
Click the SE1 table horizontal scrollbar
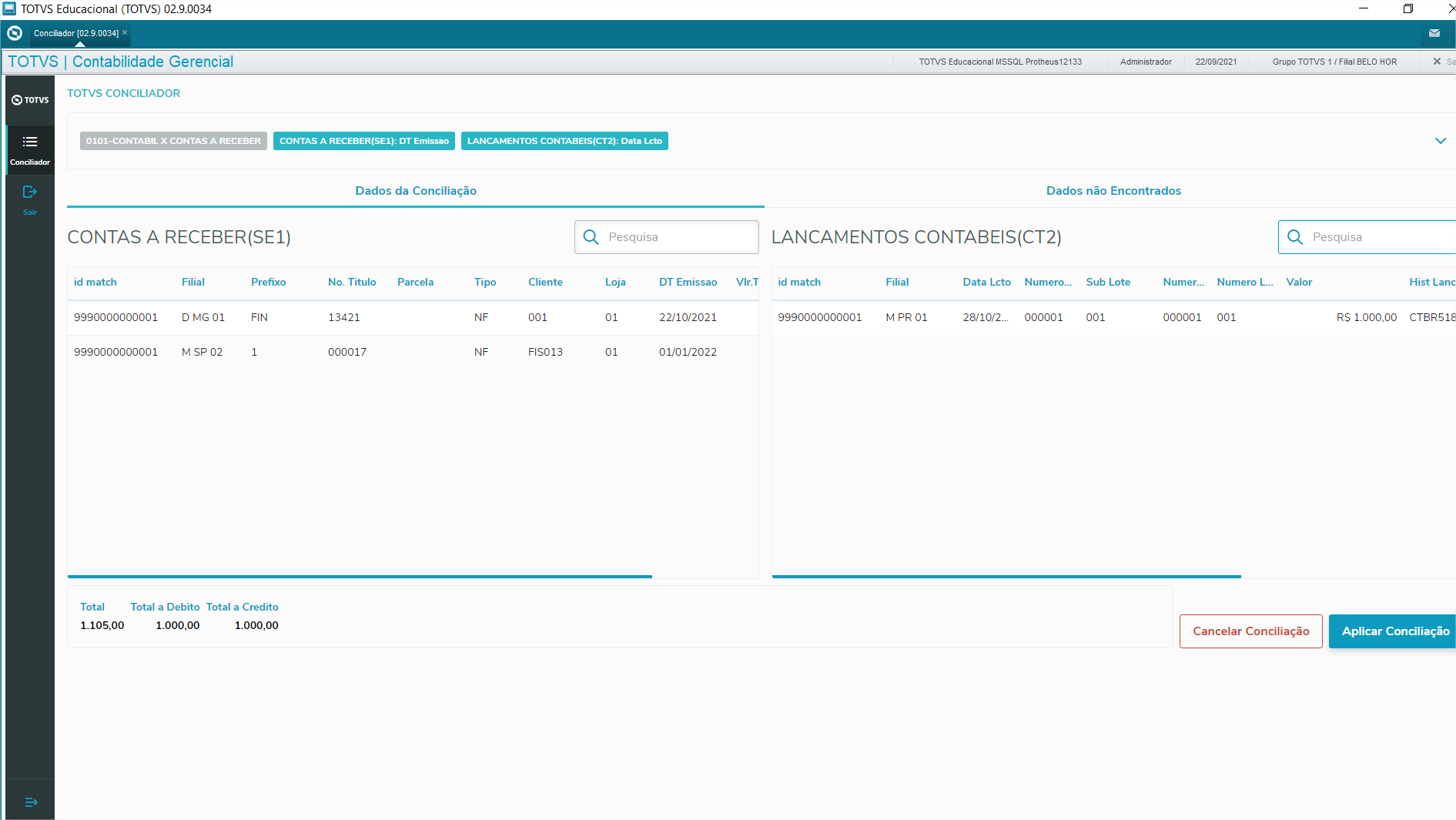(360, 576)
